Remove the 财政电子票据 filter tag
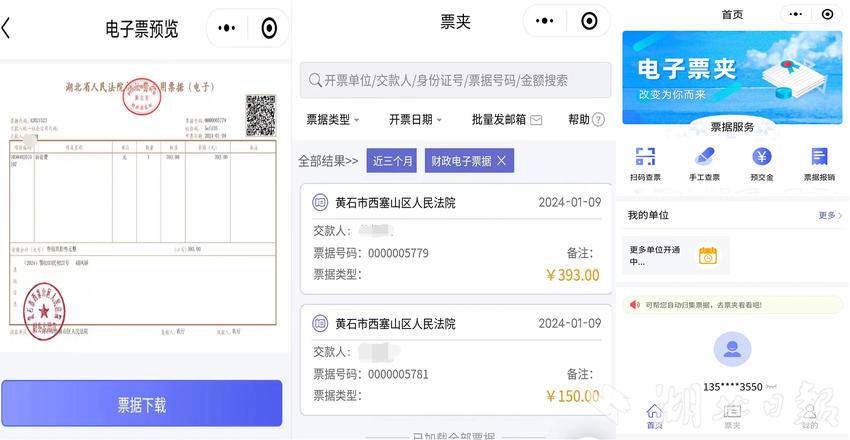This screenshot has height=440, width=850. tap(501, 161)
